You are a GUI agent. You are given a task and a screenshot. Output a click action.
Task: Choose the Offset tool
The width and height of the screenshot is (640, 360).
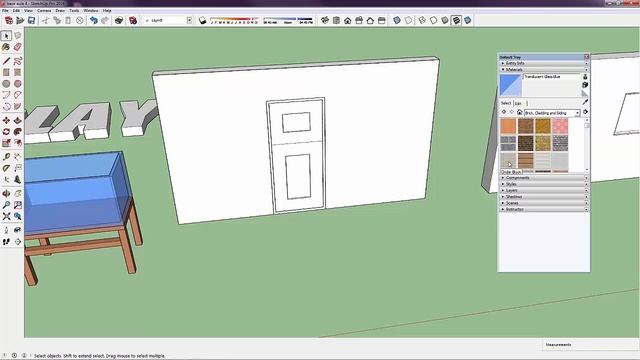point(18,143)
